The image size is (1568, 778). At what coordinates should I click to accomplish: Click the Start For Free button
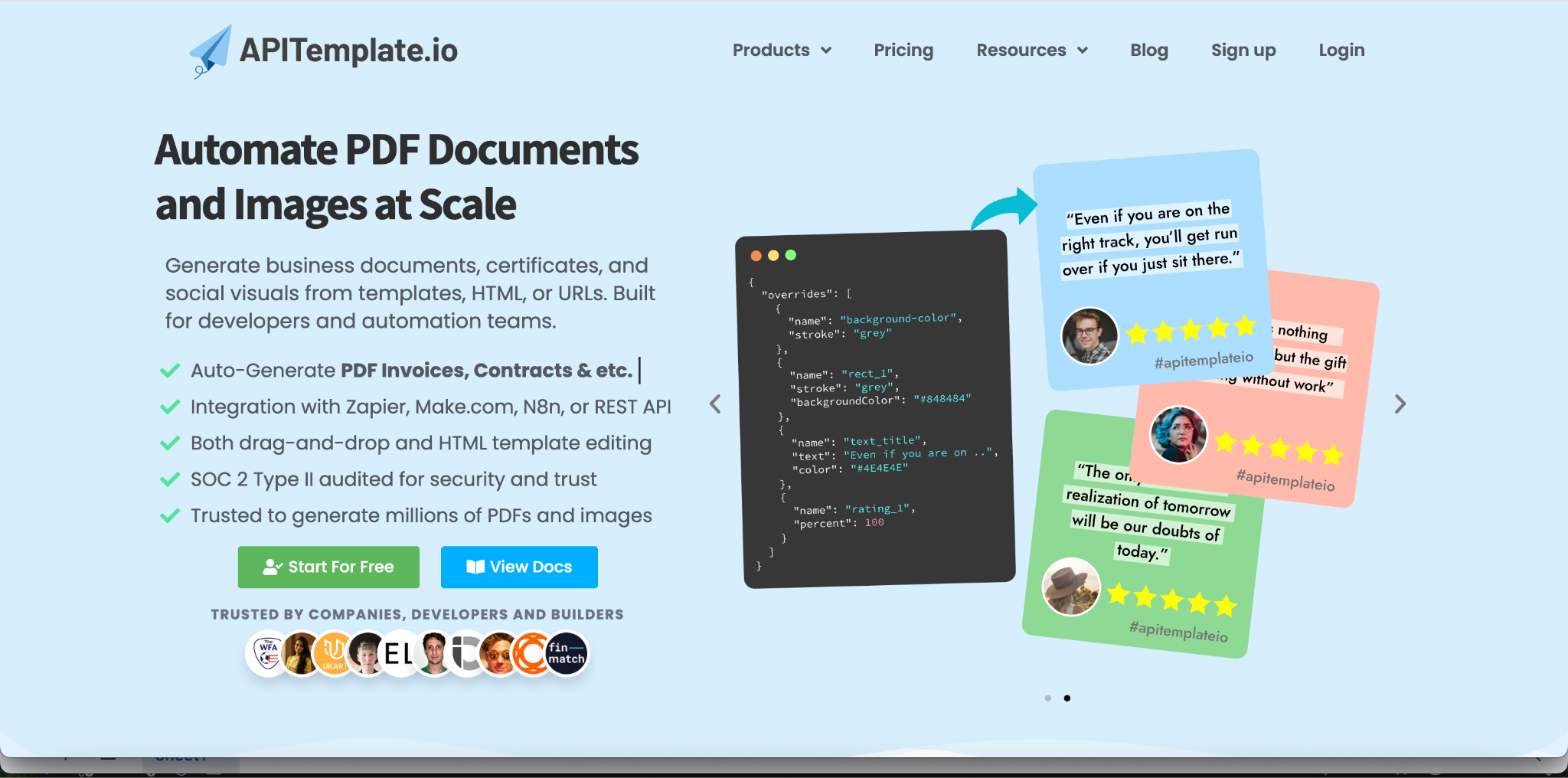(328, 567)
